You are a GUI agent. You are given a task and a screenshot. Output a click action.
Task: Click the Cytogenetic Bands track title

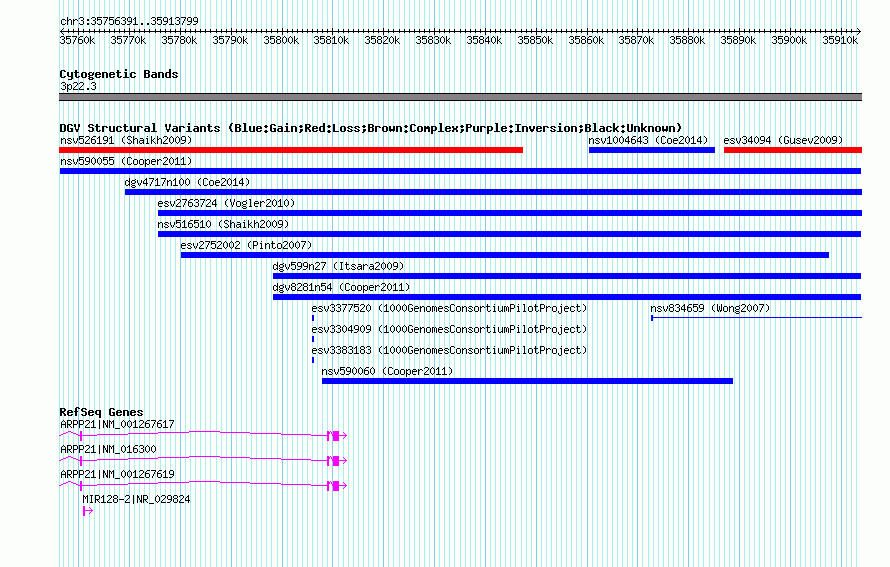pyautogui.click(x=119, y=74)
